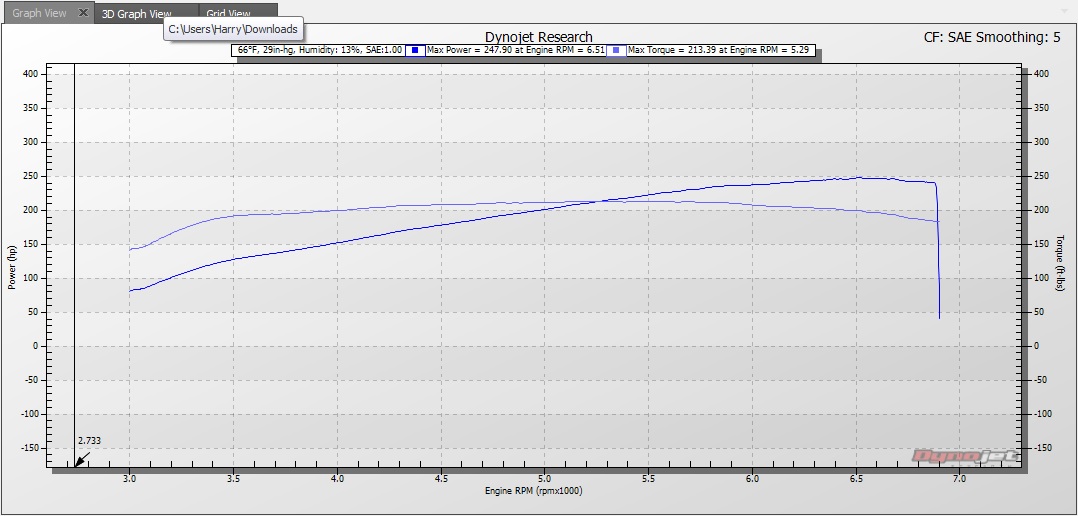Click the weather conditions 66°F legend entry
The width and height of the screenshot is (1078, 516).
318,49
